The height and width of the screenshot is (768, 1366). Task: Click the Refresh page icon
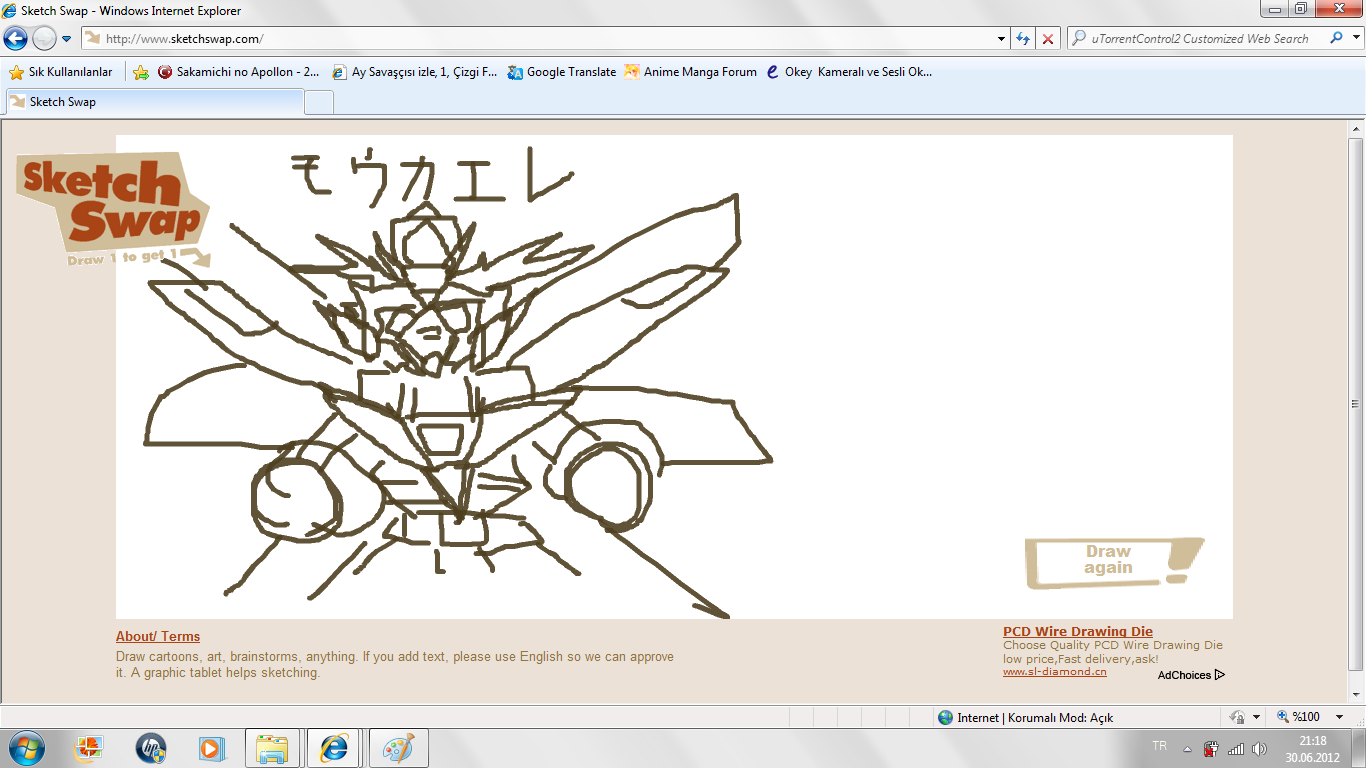(1023, 39)
